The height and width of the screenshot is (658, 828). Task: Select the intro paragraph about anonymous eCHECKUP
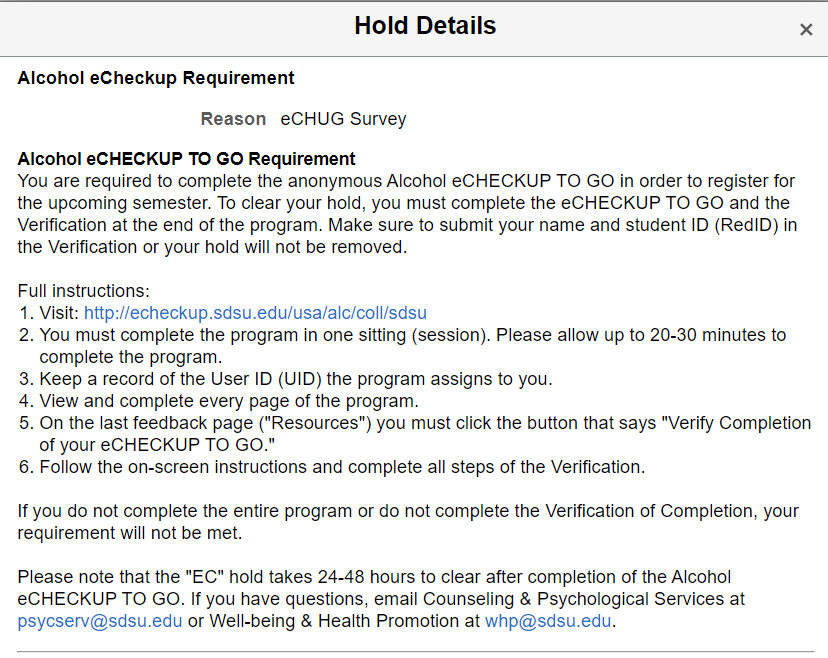coord(407,214)
